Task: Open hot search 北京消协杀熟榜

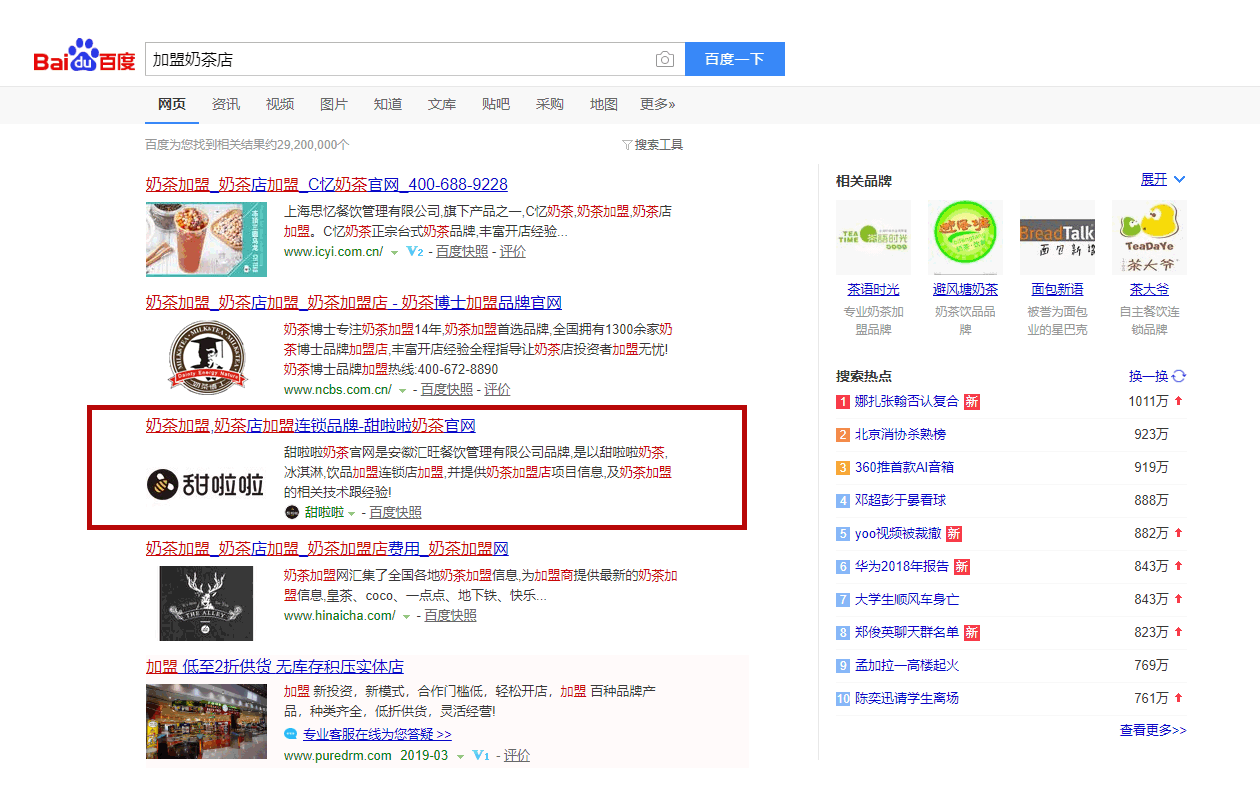Action: [900, 435]
